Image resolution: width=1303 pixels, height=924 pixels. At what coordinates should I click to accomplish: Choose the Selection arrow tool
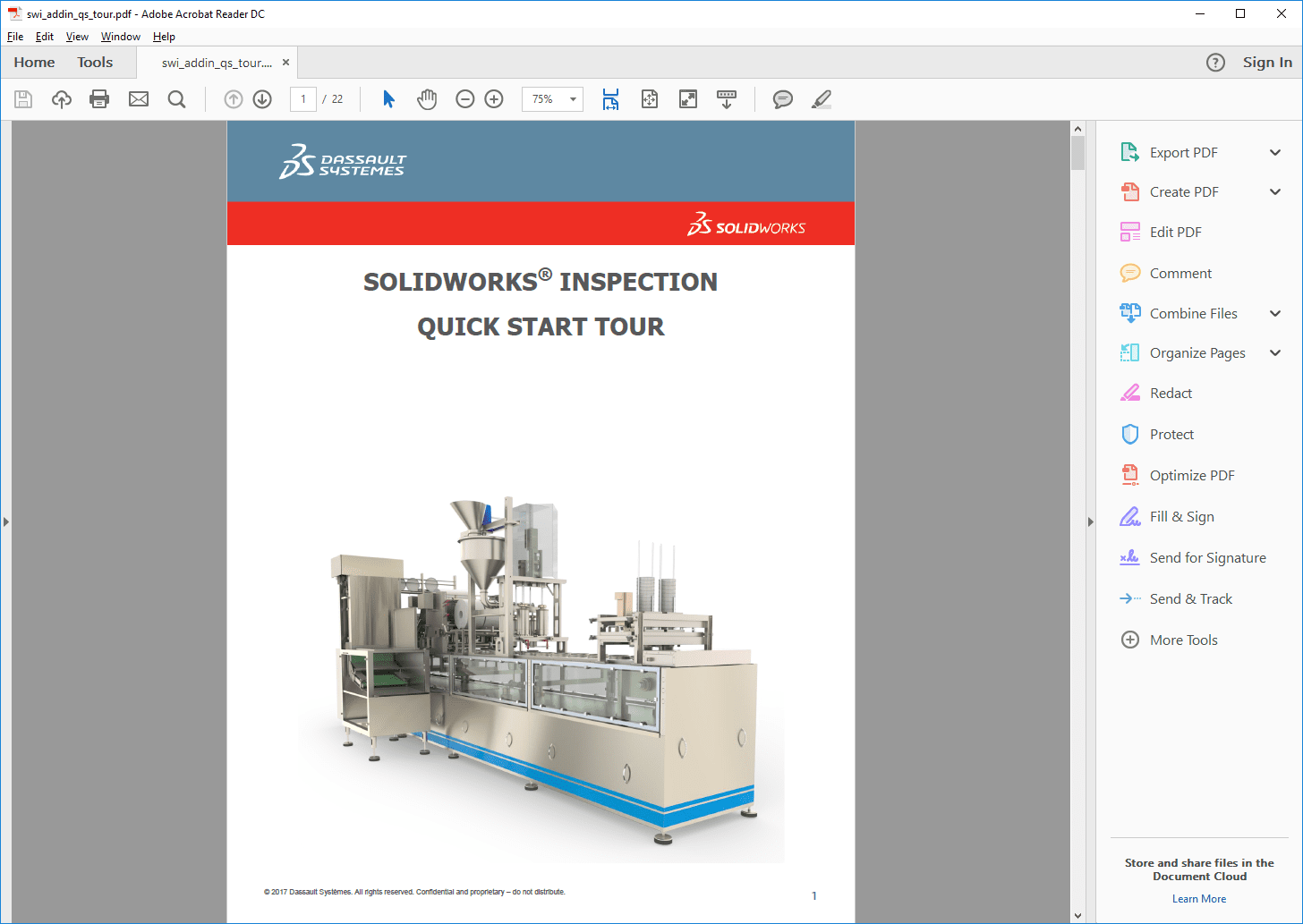point(388,99)
